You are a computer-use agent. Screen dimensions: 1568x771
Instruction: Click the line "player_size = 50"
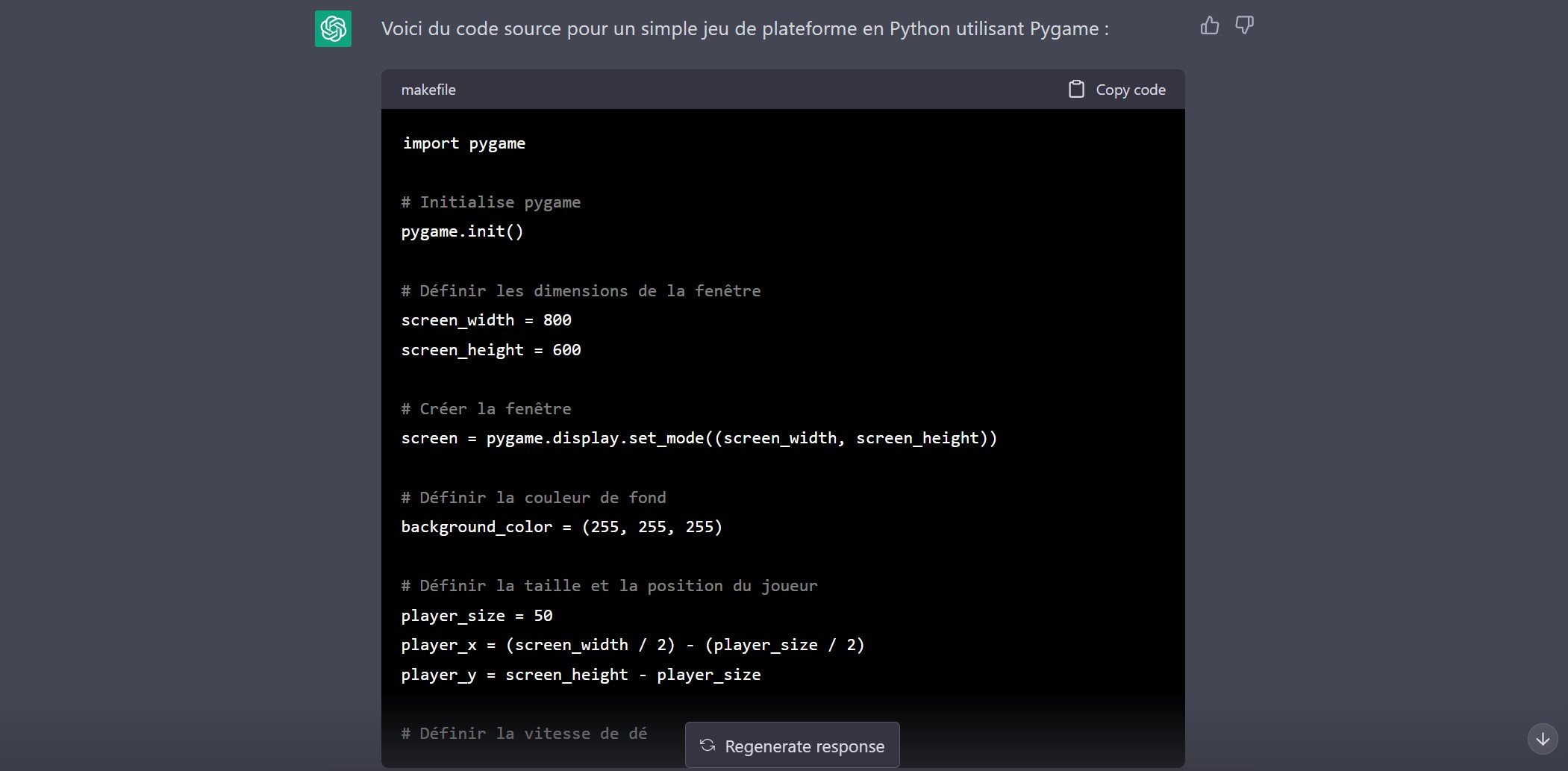click(477, 616)
